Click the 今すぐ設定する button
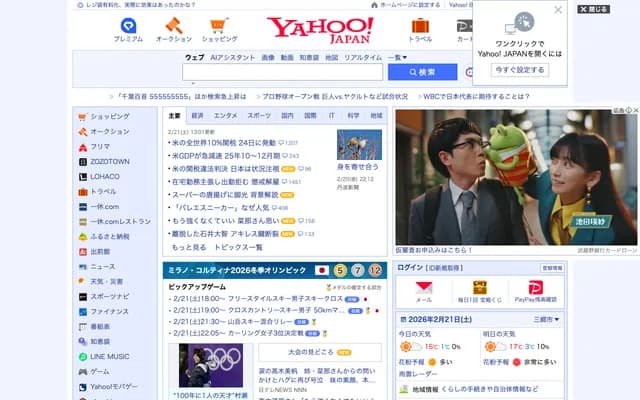The width and height of the screenshot is (640, 400). coord(519,70)
